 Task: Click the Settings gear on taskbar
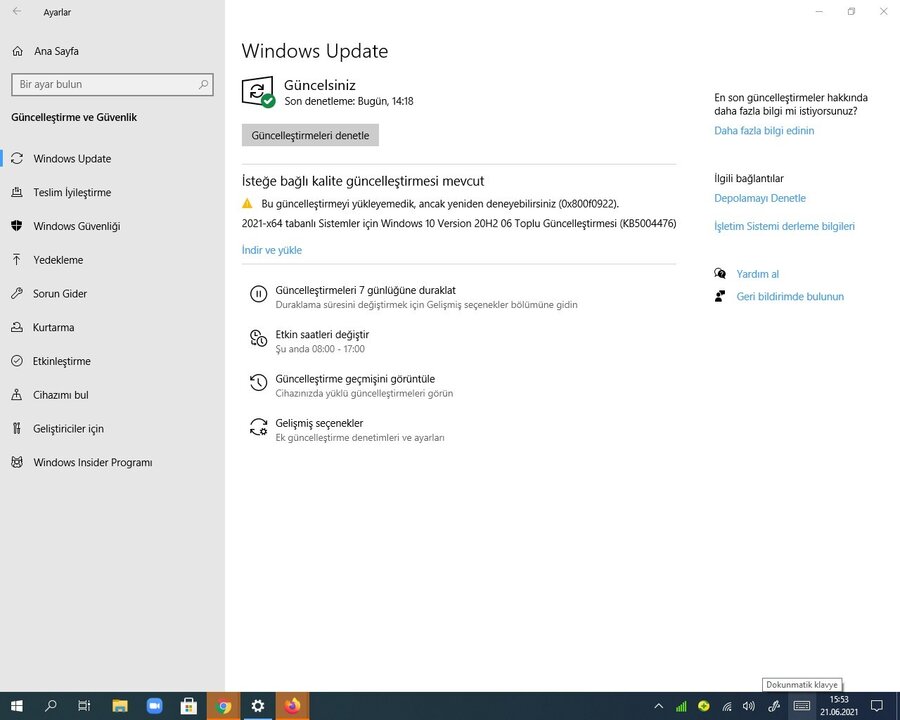tap(258, 706)
